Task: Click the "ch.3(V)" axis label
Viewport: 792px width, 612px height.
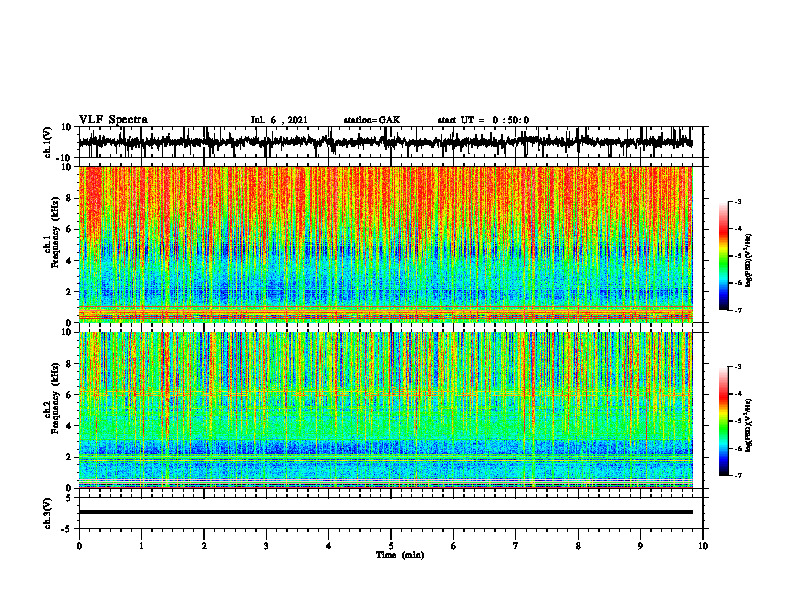Action: 48,513
